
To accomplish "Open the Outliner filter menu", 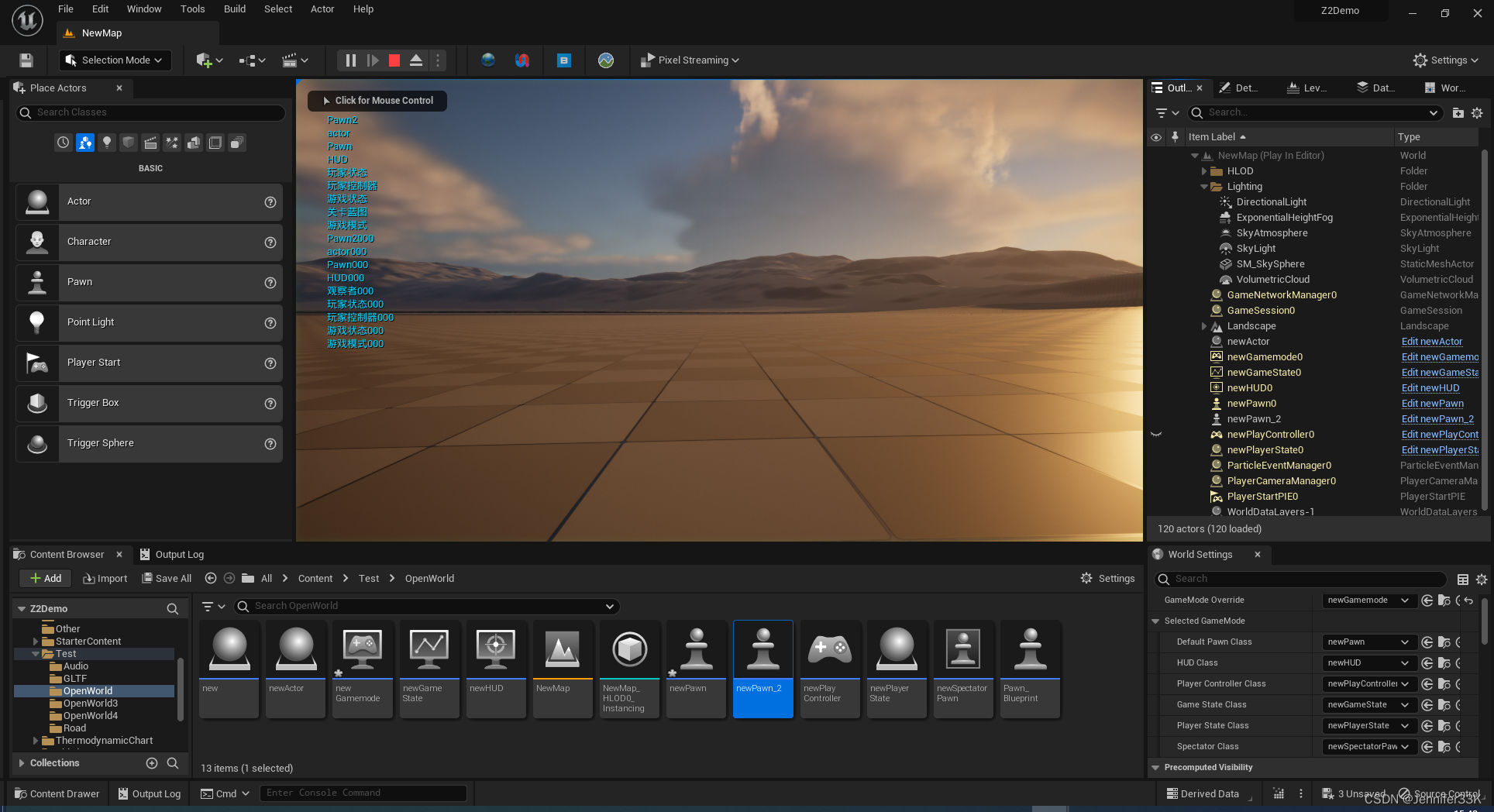I will (x=1167, y=113).
